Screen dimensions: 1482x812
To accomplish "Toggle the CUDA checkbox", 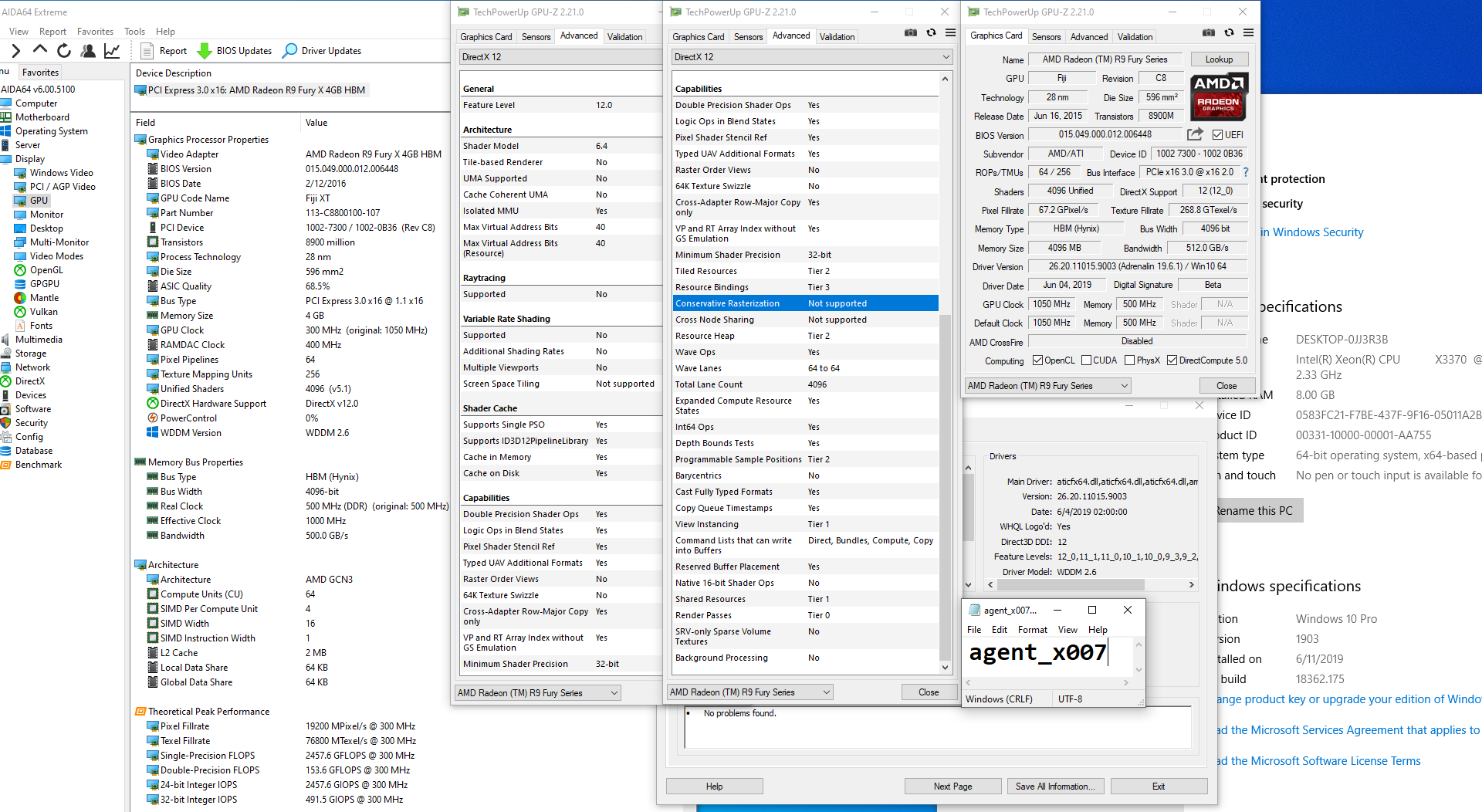I will [x=1086, y=360].
